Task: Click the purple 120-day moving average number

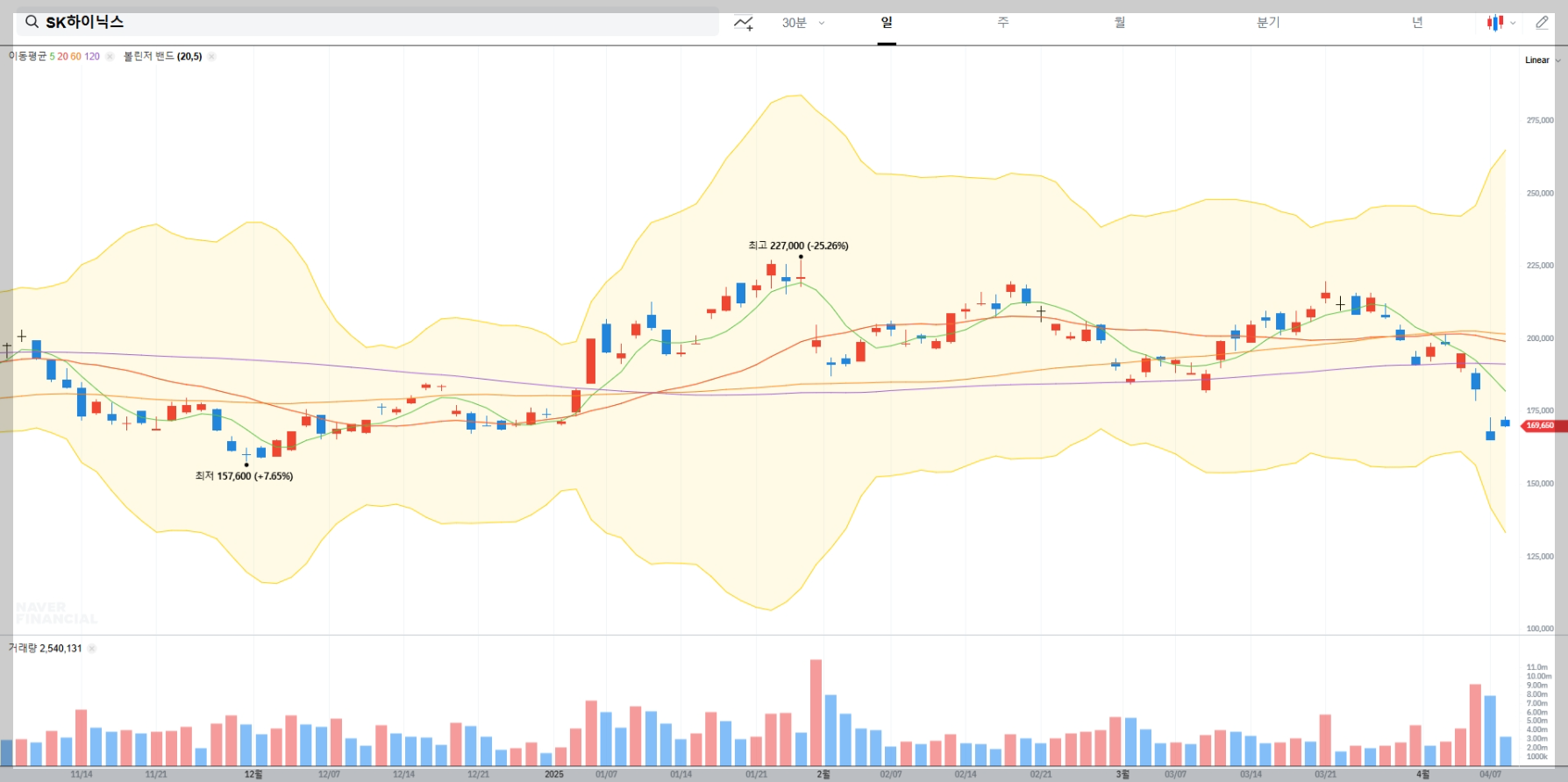Action: (x=92, y=56)
